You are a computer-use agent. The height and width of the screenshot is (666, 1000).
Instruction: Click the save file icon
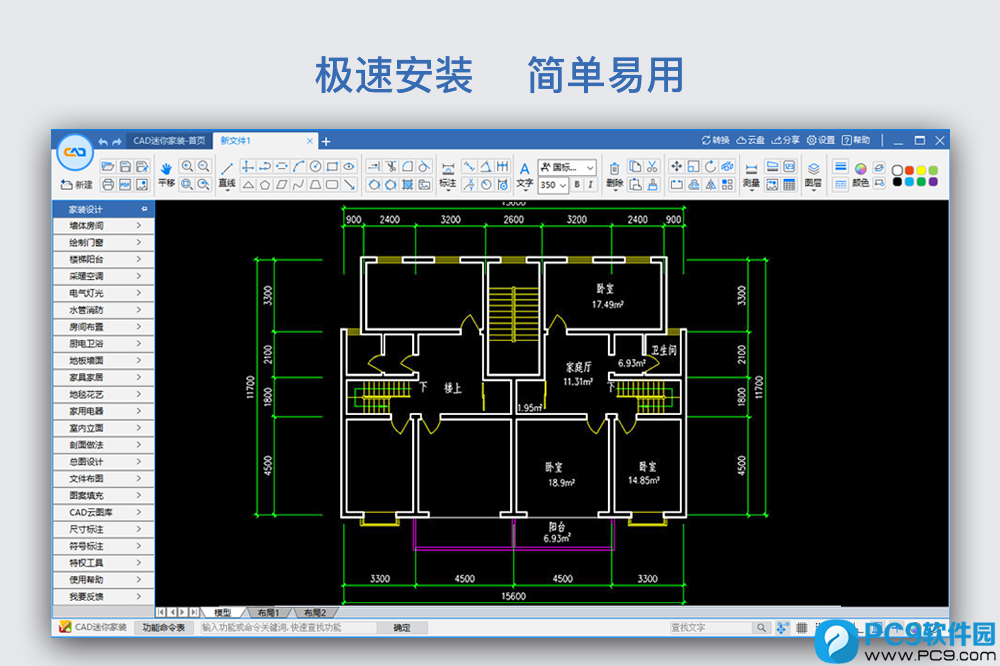pyautogui.click(x=125, y=167)
